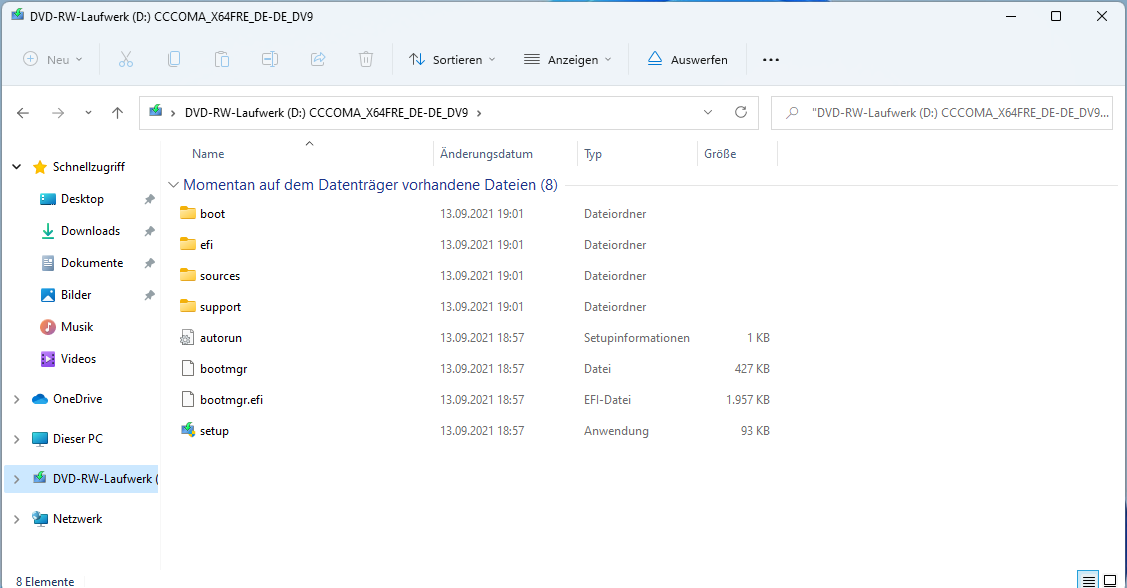Click the Rename icon in toolbar

click(x=270, y=60)
